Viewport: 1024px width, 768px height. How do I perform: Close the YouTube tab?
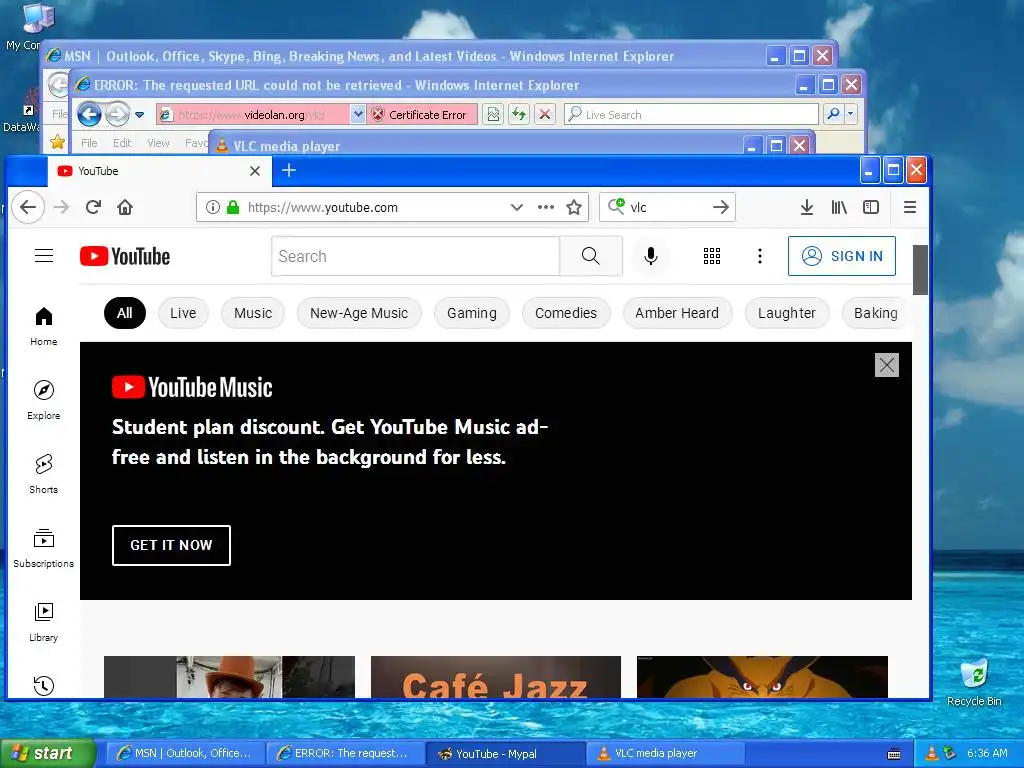[x=255, y=171]
